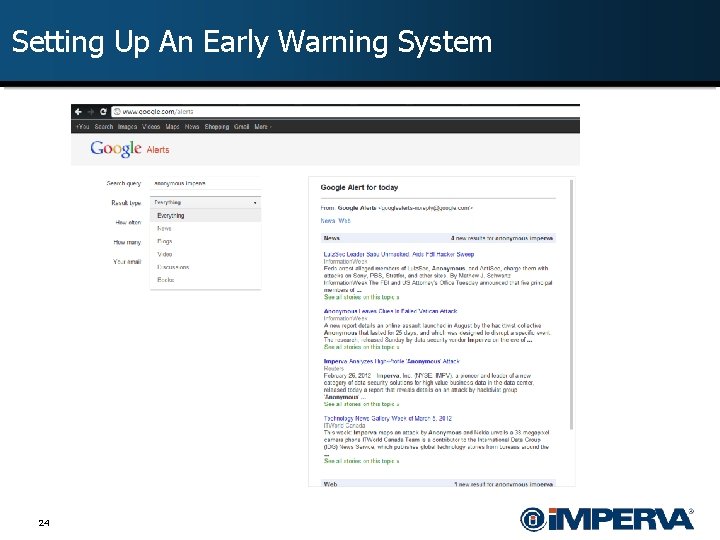Click the 'How often' label
720x540 pixels.
pos(128,222)
